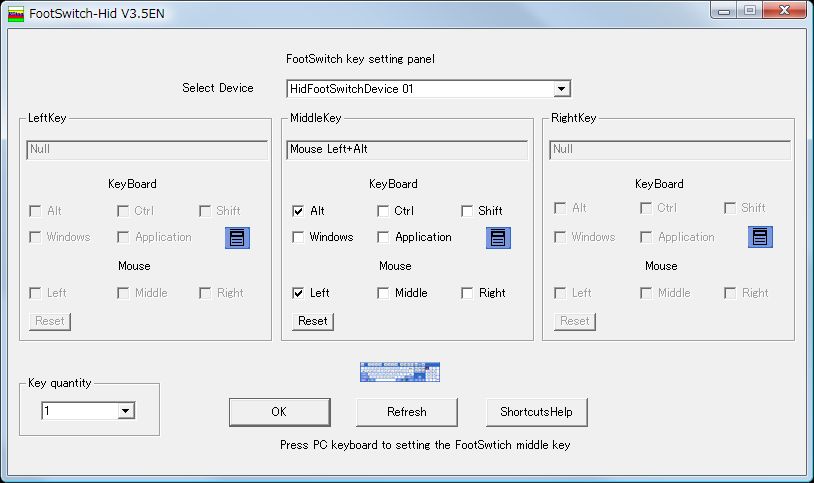Click HidFootSwitchDevice 01 device text
Viewport: 814px width, 483px height.
tap(351, 89)
